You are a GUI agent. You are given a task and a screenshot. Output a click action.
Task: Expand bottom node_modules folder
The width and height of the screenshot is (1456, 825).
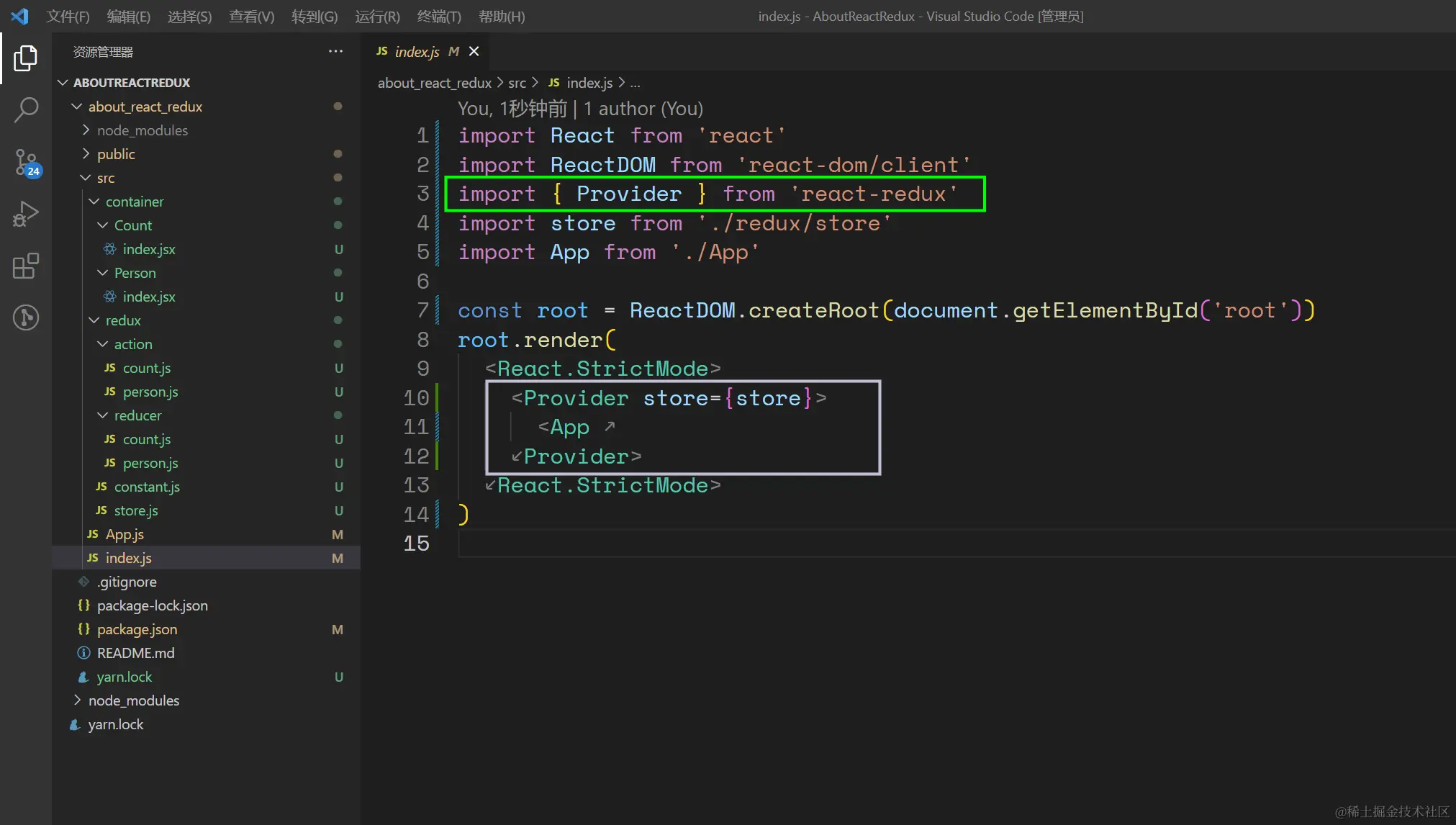[133, 700]
